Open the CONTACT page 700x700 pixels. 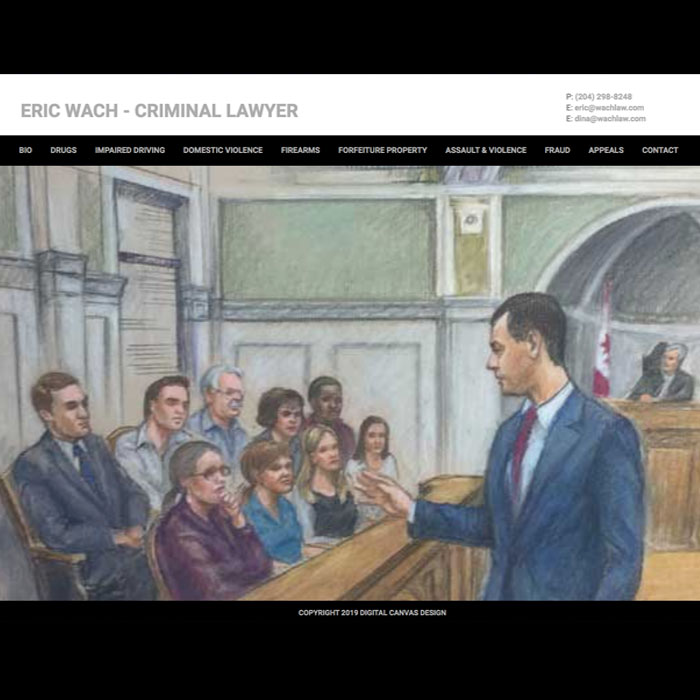660,150
